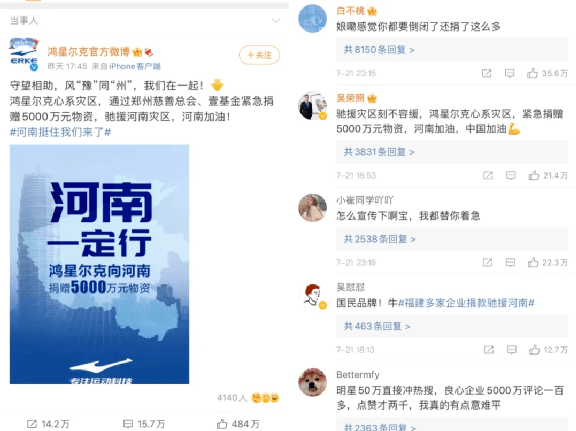Reply icon on 吴怼怼's comment
This screenshot has height=431, width=576.
[511, 349]
